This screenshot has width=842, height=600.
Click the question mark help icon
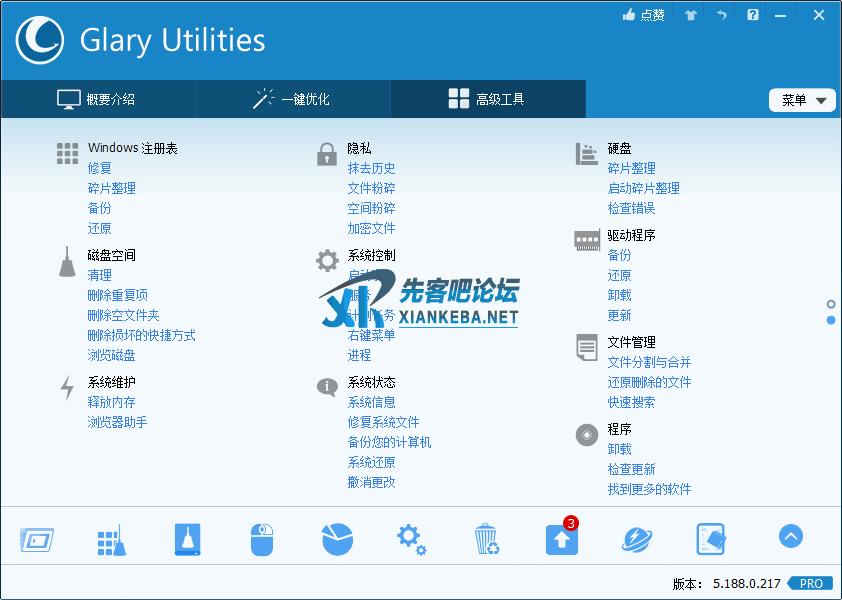pyautogui.click(x=753, y=15)
